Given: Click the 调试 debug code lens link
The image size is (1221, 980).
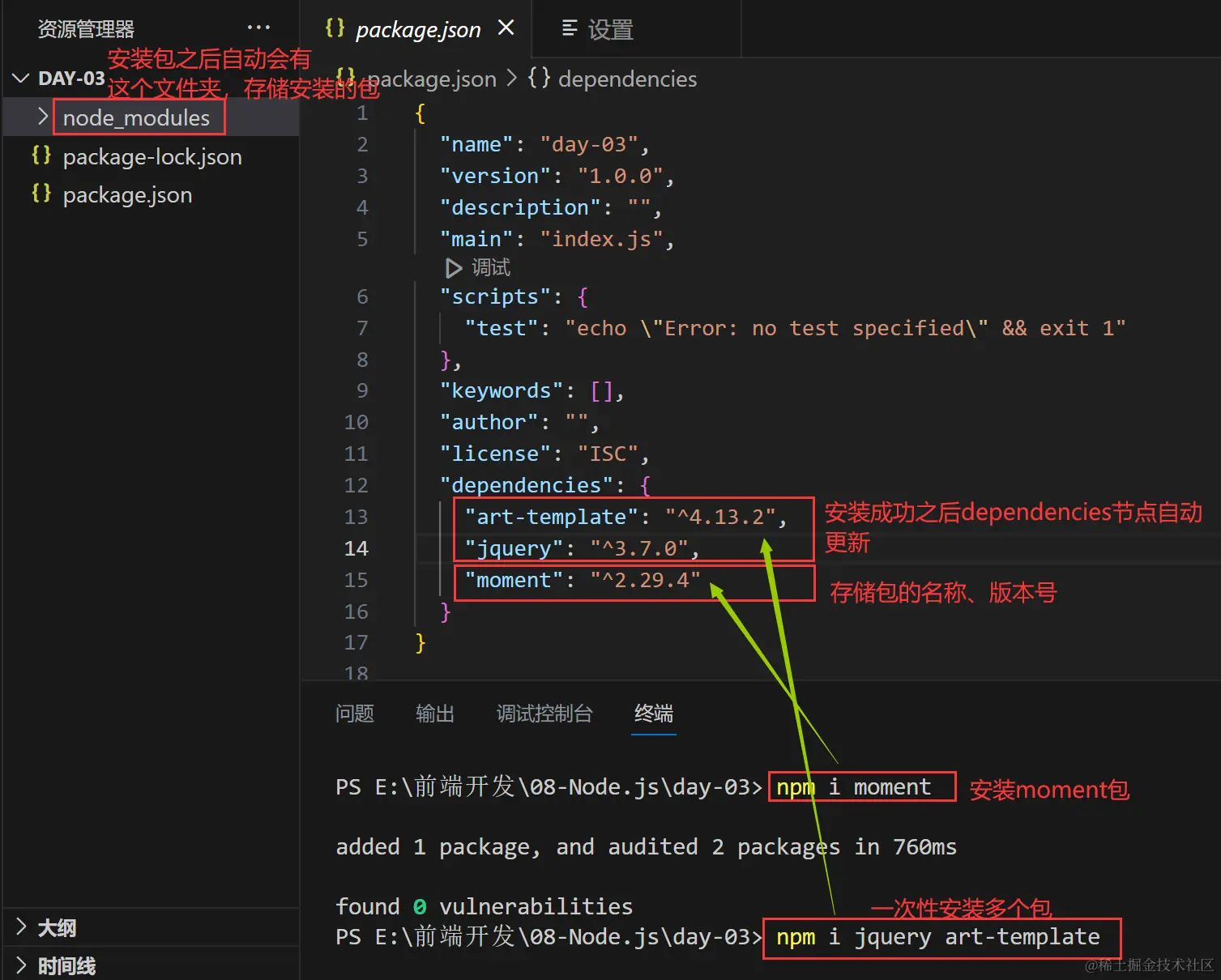Looking at the screenshot, I should tap(491, 267).
